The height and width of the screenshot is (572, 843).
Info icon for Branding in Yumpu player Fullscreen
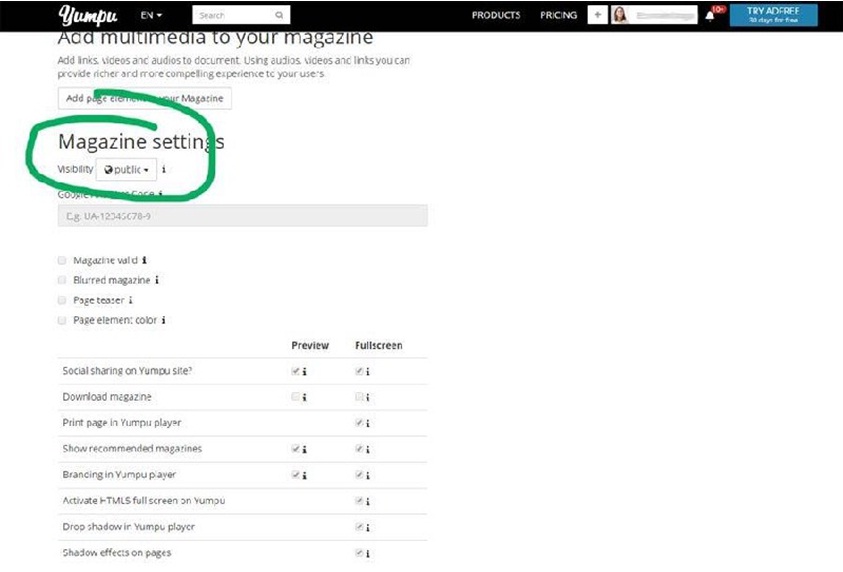(x=368, y=475)
